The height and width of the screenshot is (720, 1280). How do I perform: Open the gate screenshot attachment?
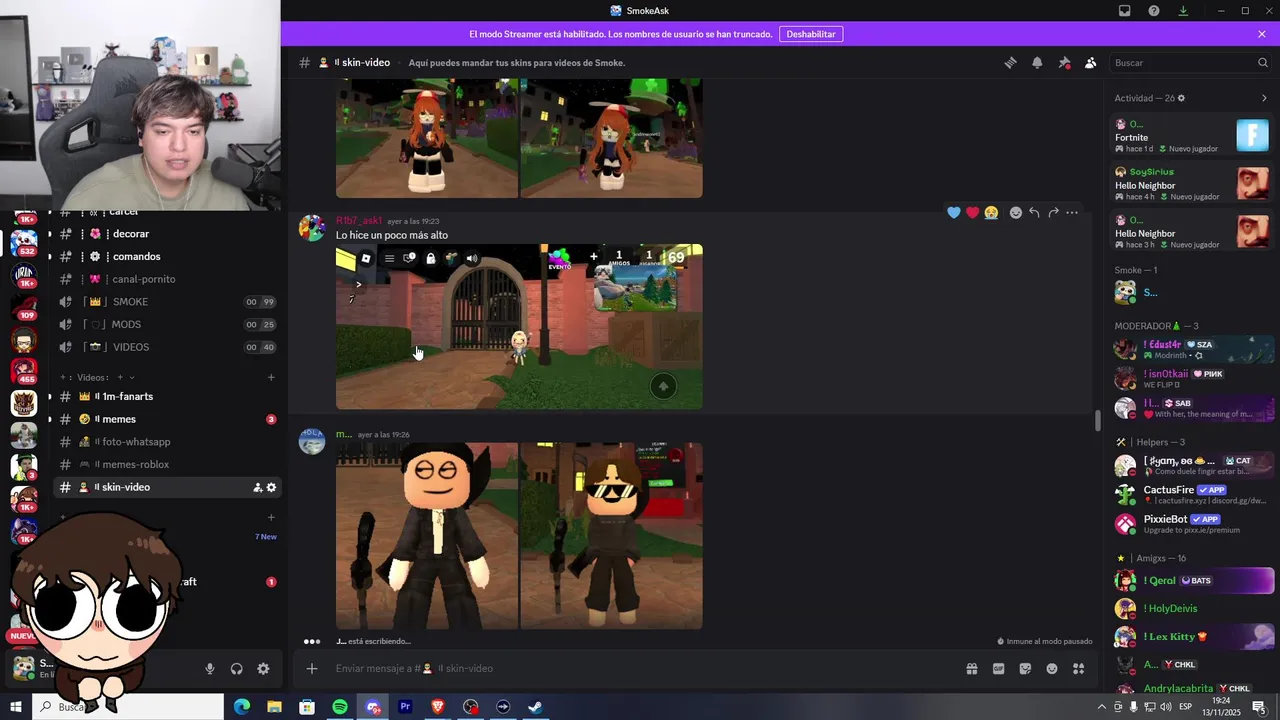(x=519, y=327)
